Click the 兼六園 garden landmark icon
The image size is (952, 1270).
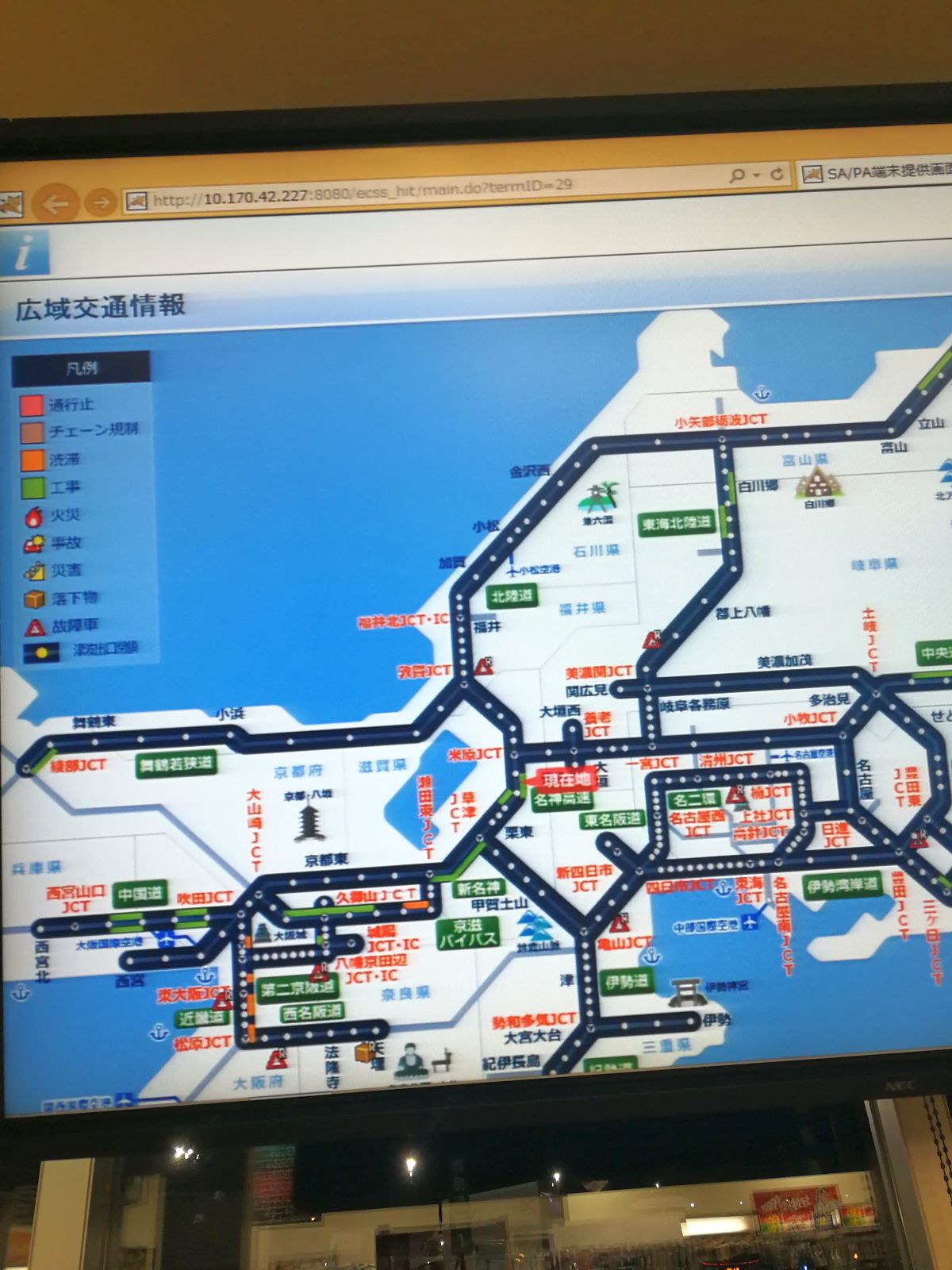click(x=598, y=496)
